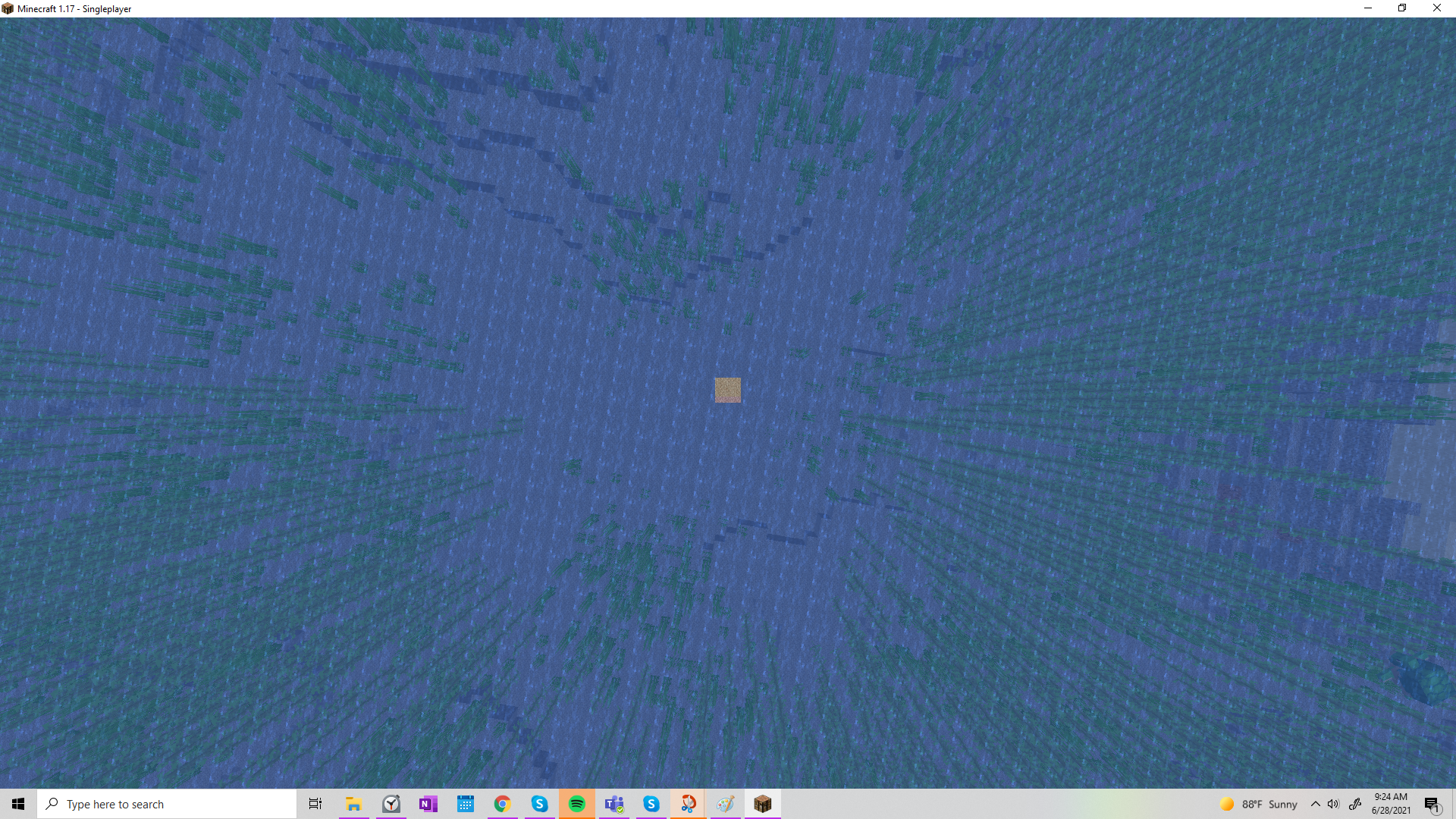
Task: Click the 9:24 AM clock and date
Action: [x=1391, y=804]
